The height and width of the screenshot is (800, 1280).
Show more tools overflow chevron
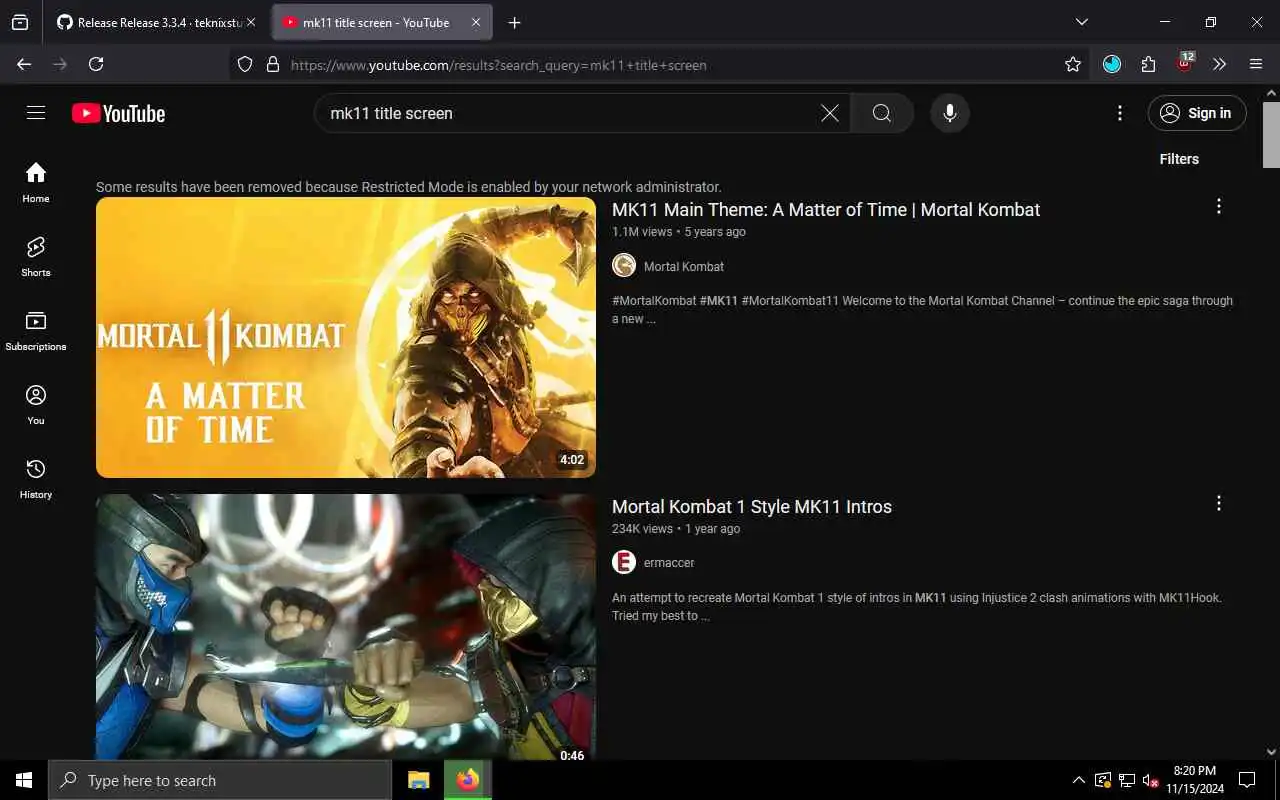tap(1220, 64)
